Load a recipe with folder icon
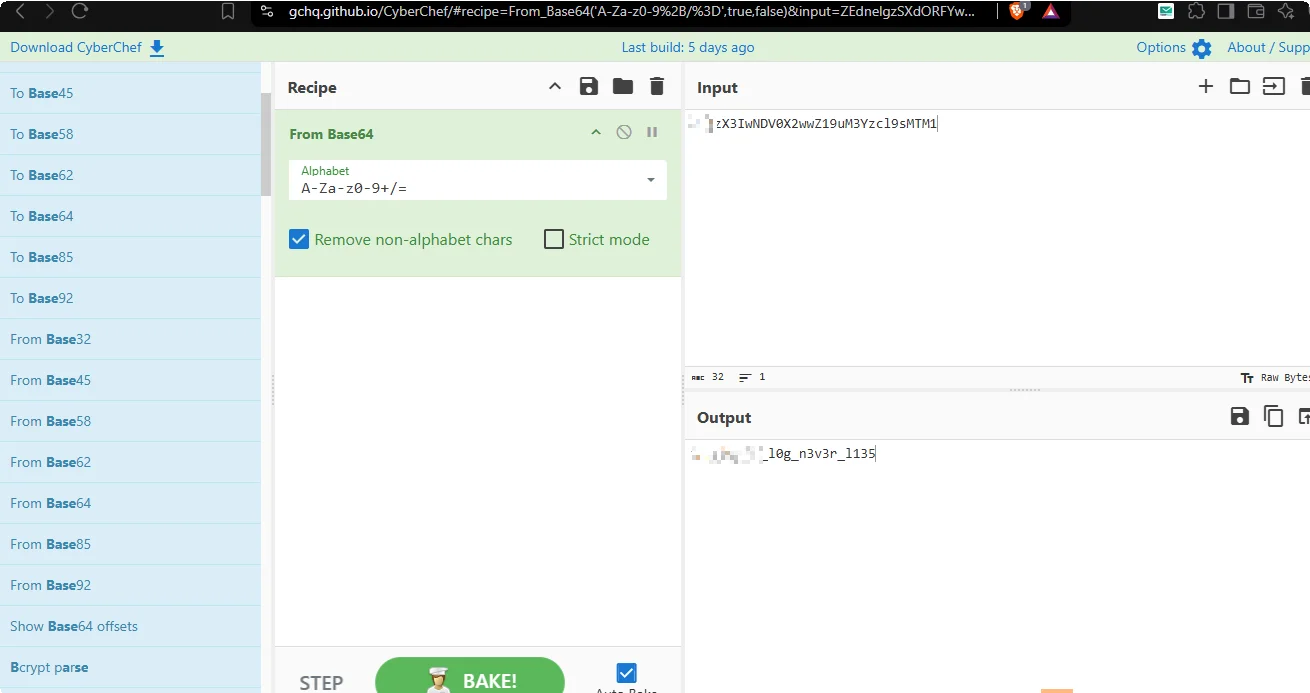The width and height of the screenshot is (1310, 693). (623, 87)
